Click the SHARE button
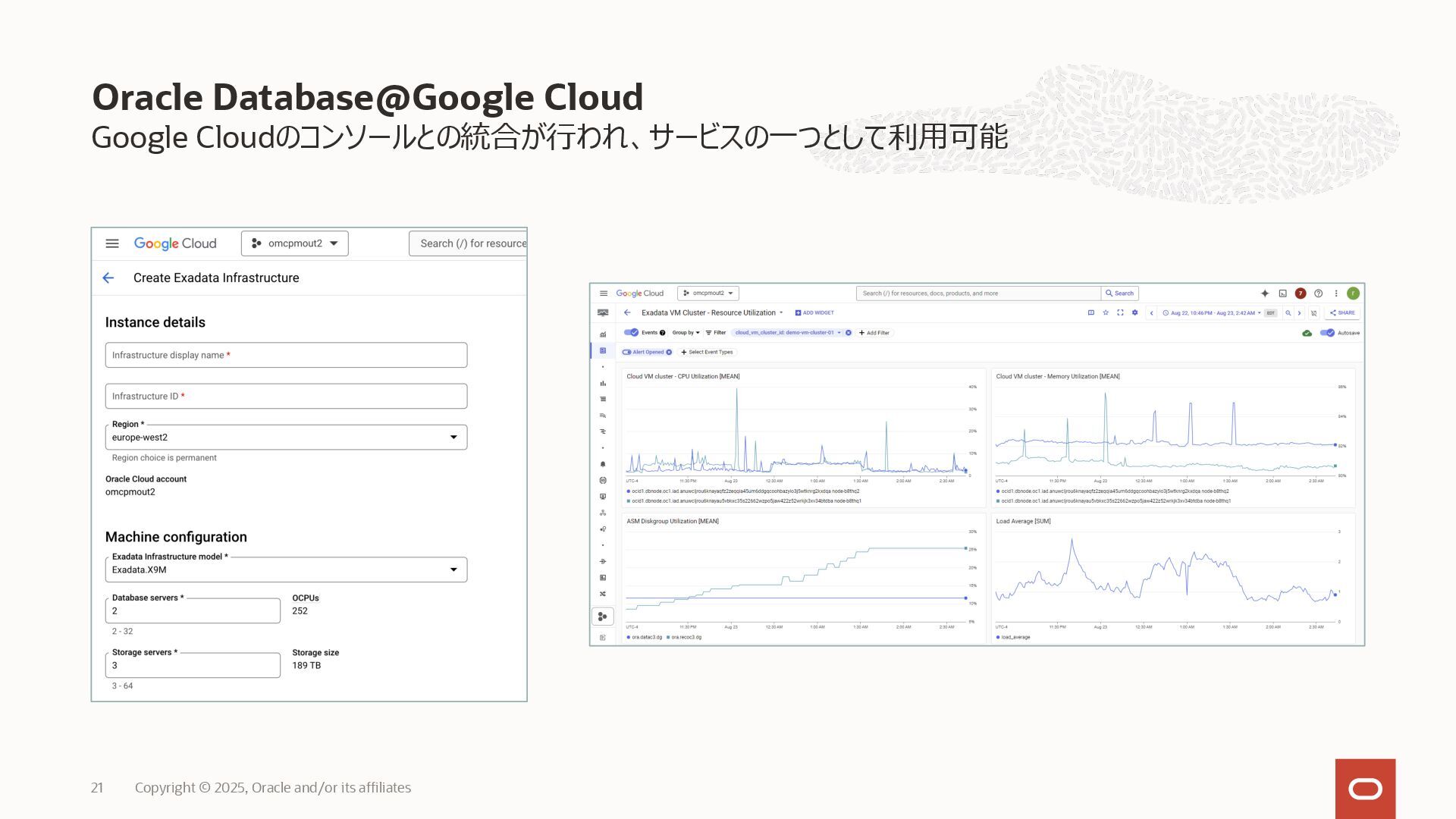Screen dimensions: 1456x819 click(x=1342, y=312)
